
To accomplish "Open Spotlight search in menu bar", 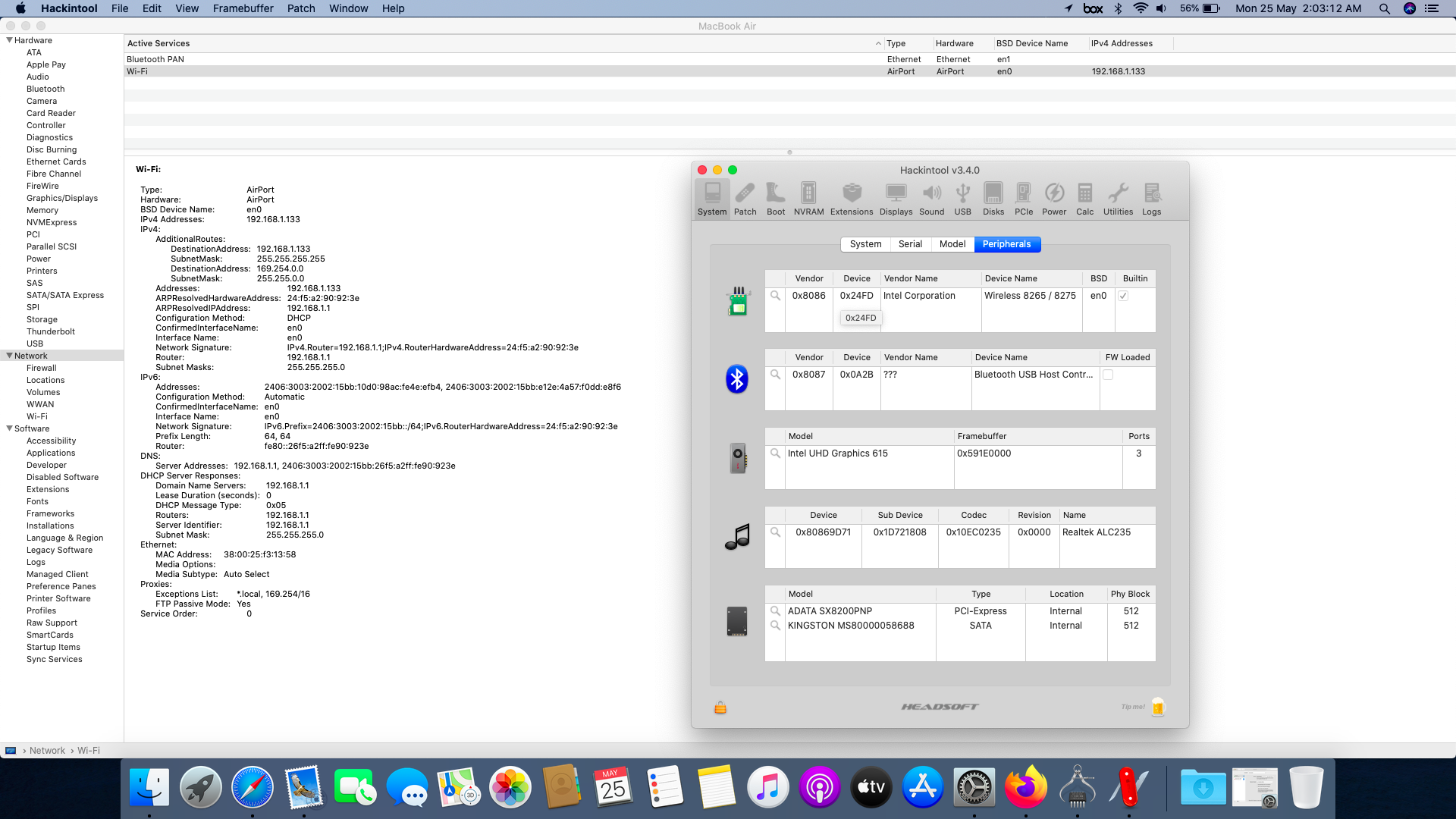I will click(x=1384, y=8).
